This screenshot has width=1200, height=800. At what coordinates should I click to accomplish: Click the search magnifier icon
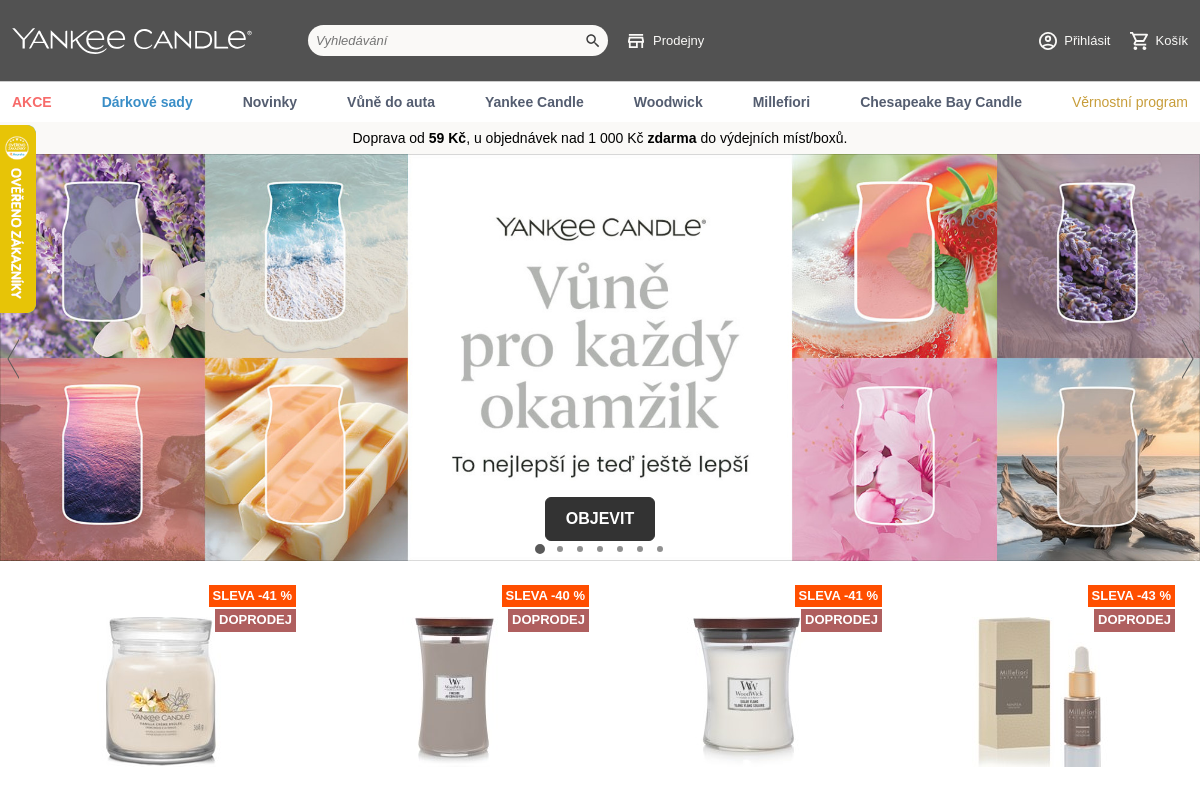(x=593, y=41)
